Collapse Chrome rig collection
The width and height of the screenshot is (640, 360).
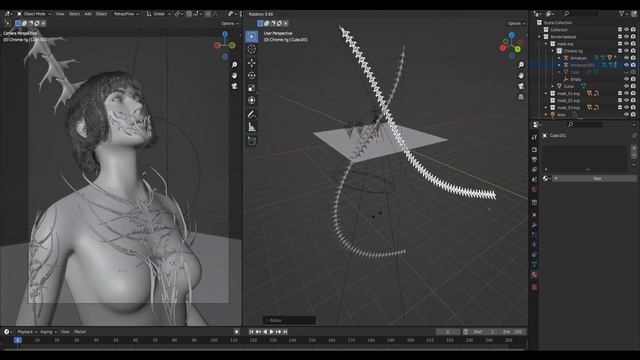(x=553, y=51)
